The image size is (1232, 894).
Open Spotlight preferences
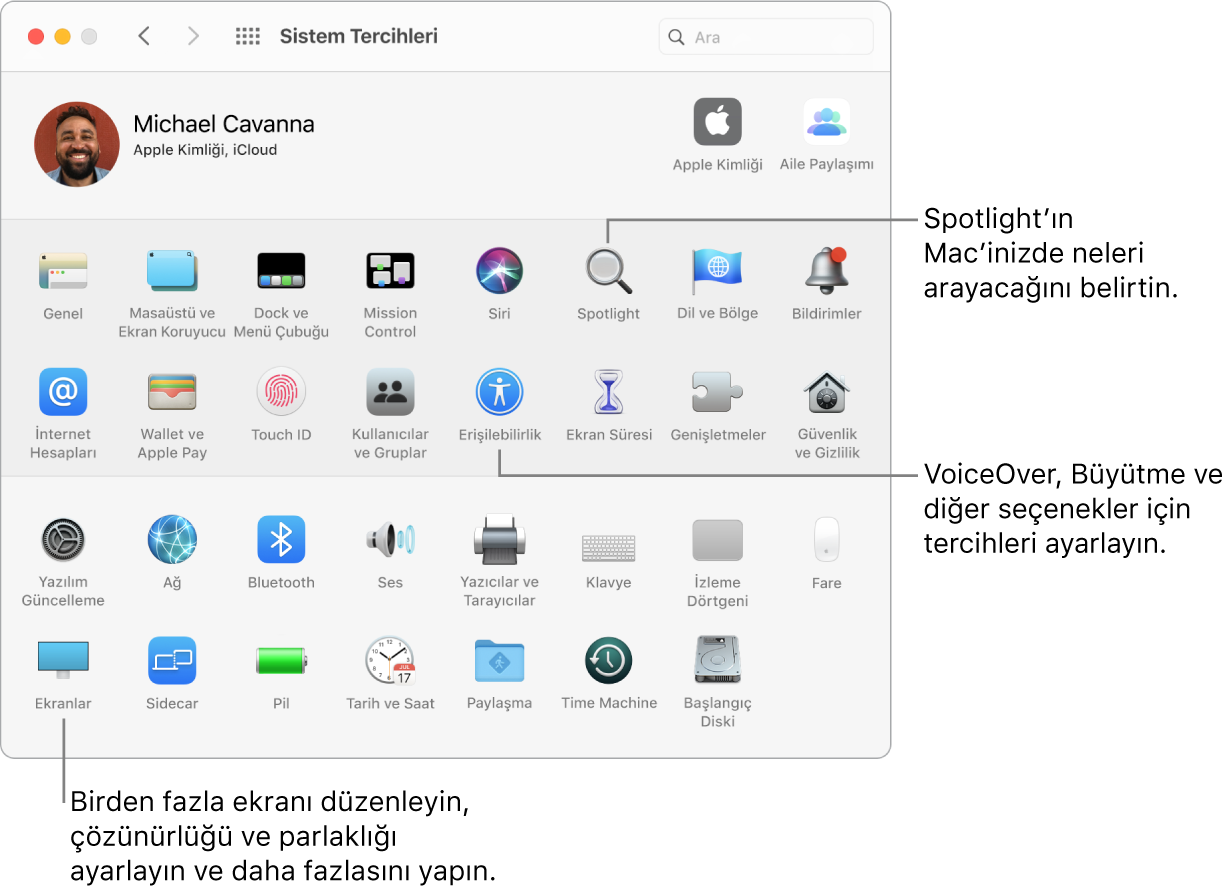[608, 270]
